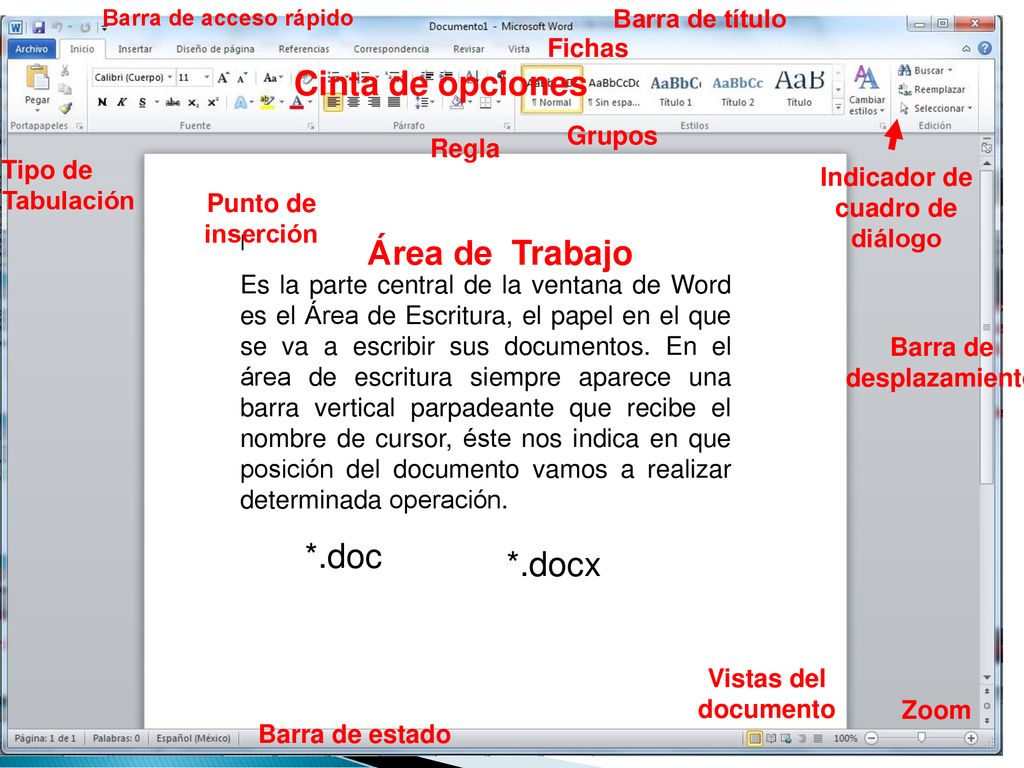The width and height of the screenshot is (1024, 768).
Task: Click the Copy icon in Portapapeles group
Action: tap(65, 89)
